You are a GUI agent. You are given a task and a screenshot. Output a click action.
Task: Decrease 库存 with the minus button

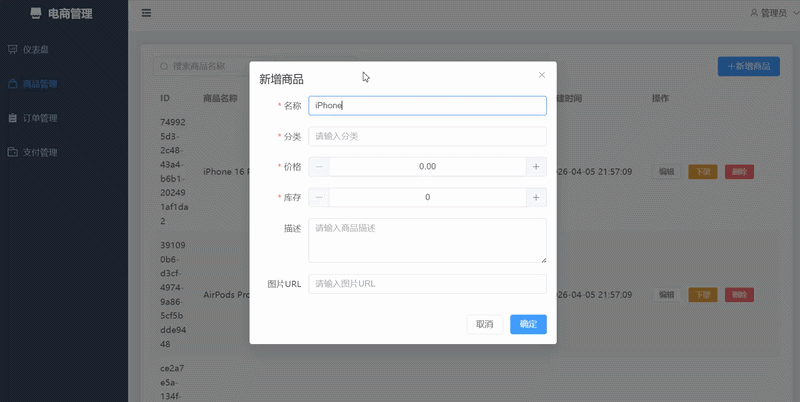tap(319, 198)
